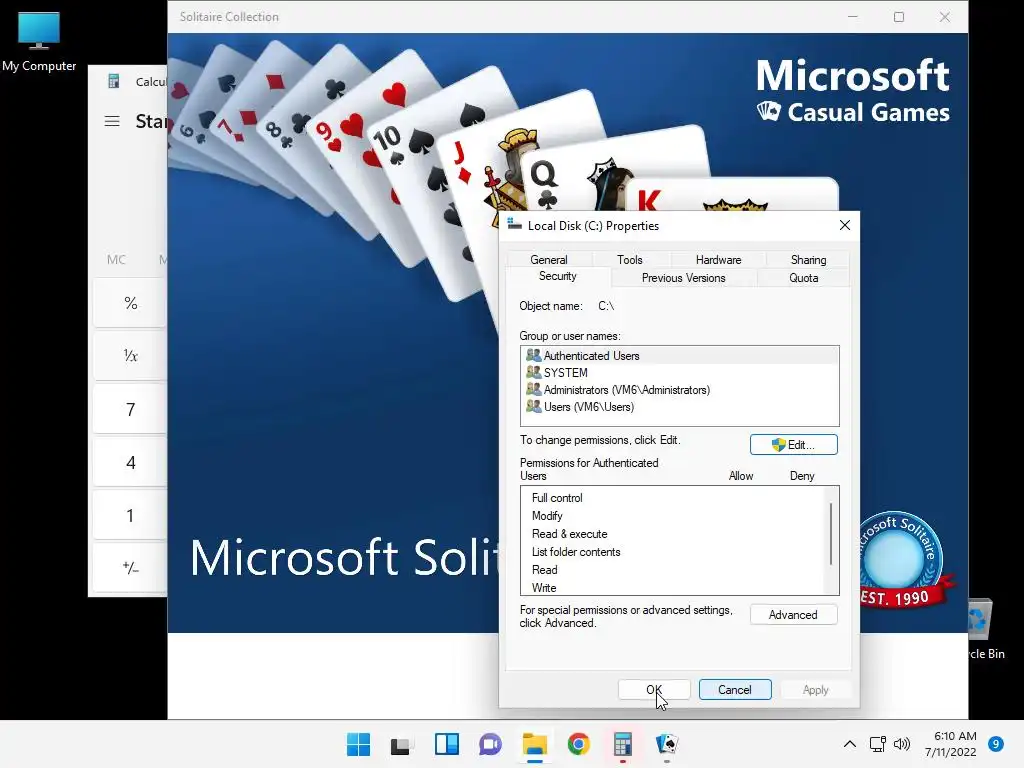Switch to the Tools tab

click(x=630, y=259)
